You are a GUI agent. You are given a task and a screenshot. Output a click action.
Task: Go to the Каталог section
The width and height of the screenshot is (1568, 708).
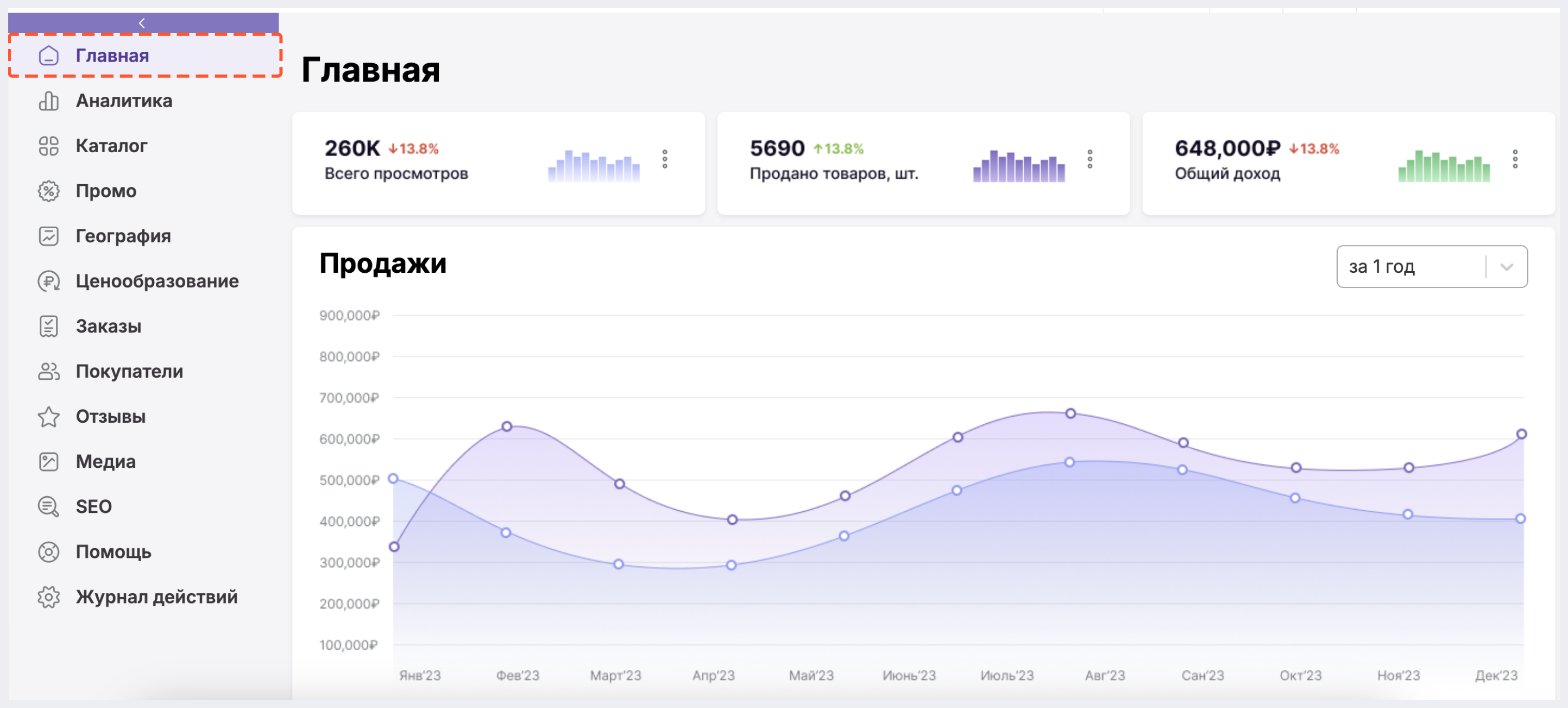[x=111, y=145]
